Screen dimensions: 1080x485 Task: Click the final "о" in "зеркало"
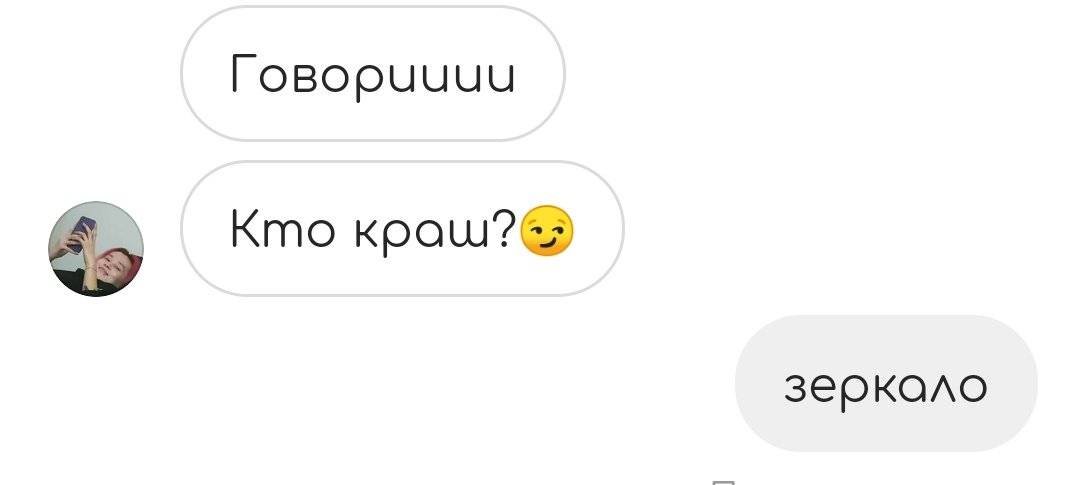(x=973, y=389)
